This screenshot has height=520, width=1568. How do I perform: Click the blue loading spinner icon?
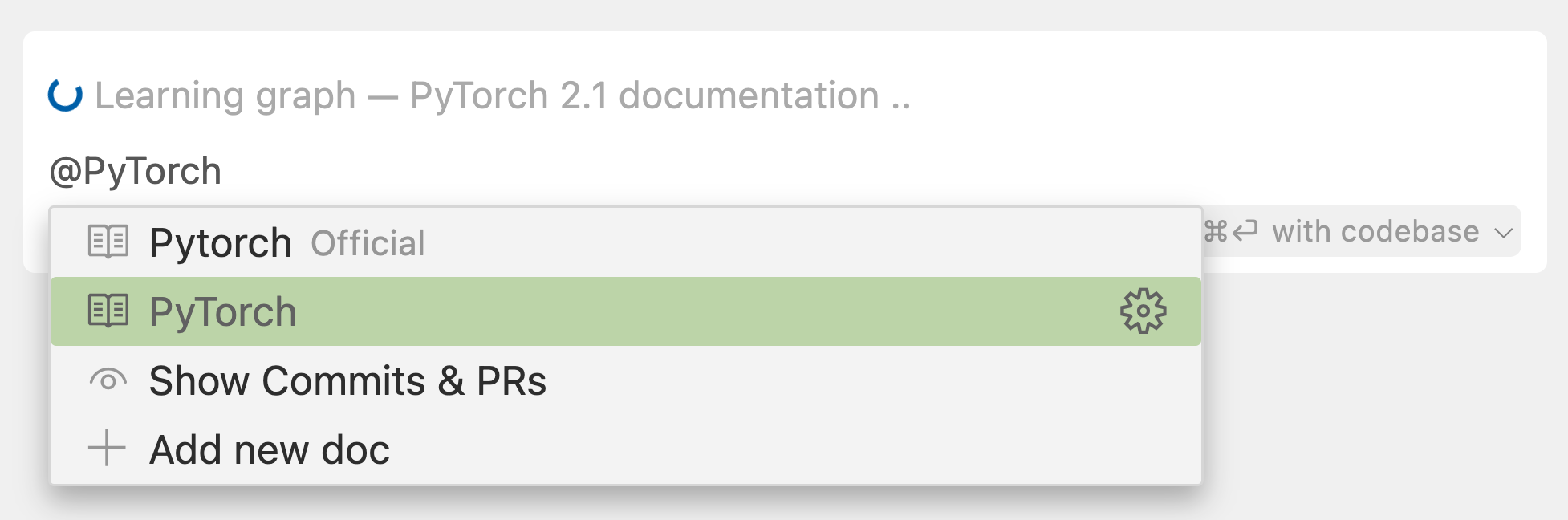pyautogui.click(x=65, y=95)
